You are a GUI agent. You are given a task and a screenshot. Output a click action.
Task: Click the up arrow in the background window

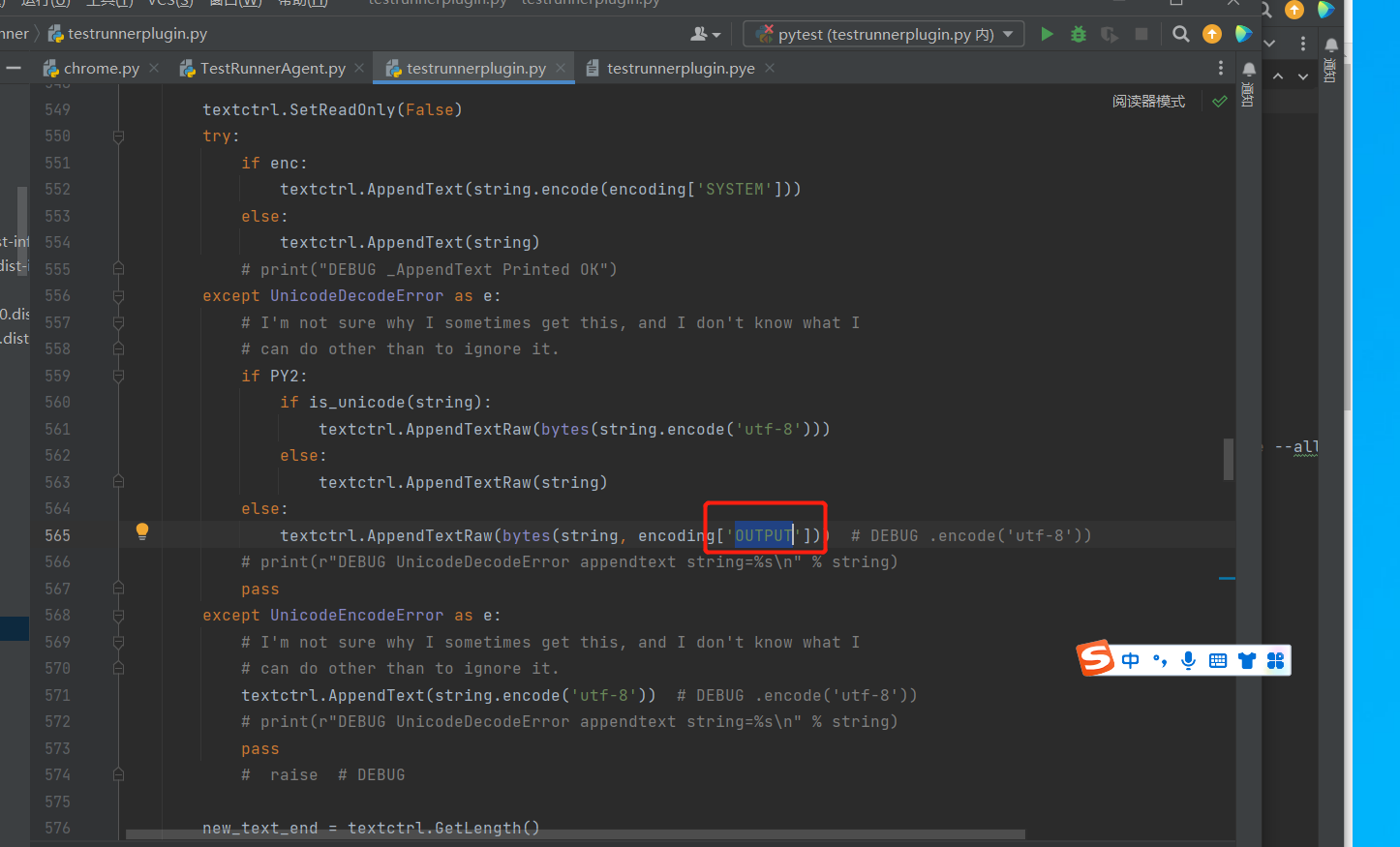[x=1278, y=76]
